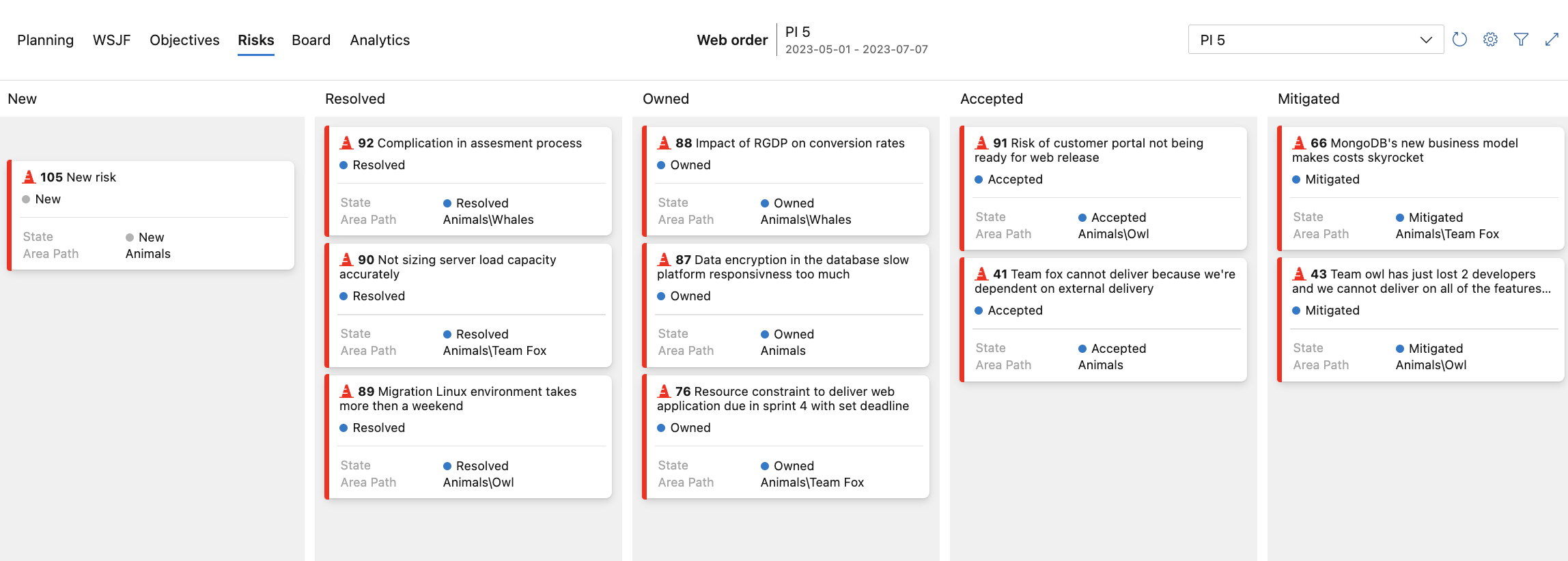1568x561 pixels.
Task: Open the WSJF tab
Action: click(111, 40)
